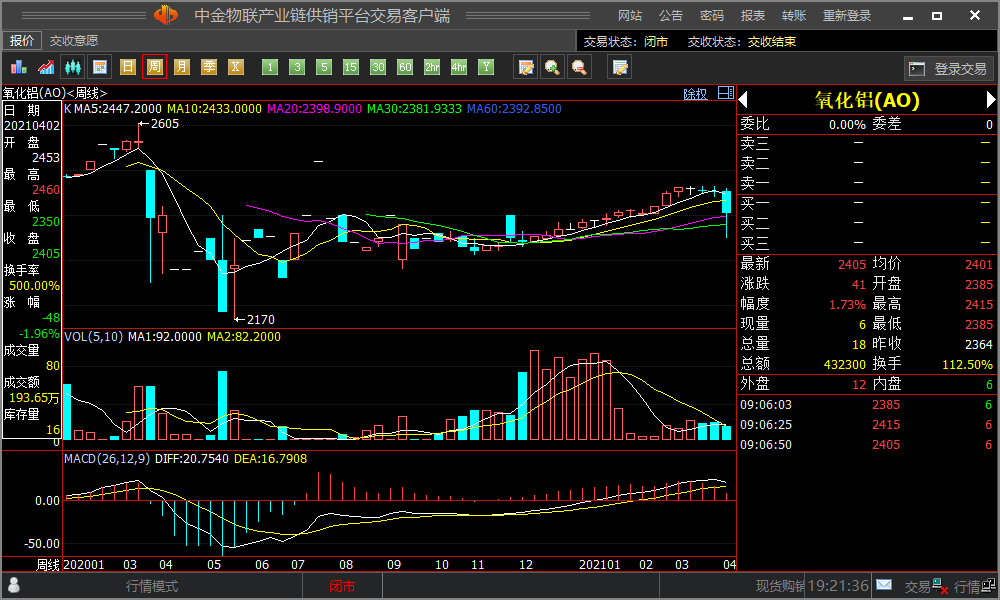Viewport: 1000px width, 600px height.
Task: Select the monthly (月) K-line period
Action: click(x=182, y=67)
